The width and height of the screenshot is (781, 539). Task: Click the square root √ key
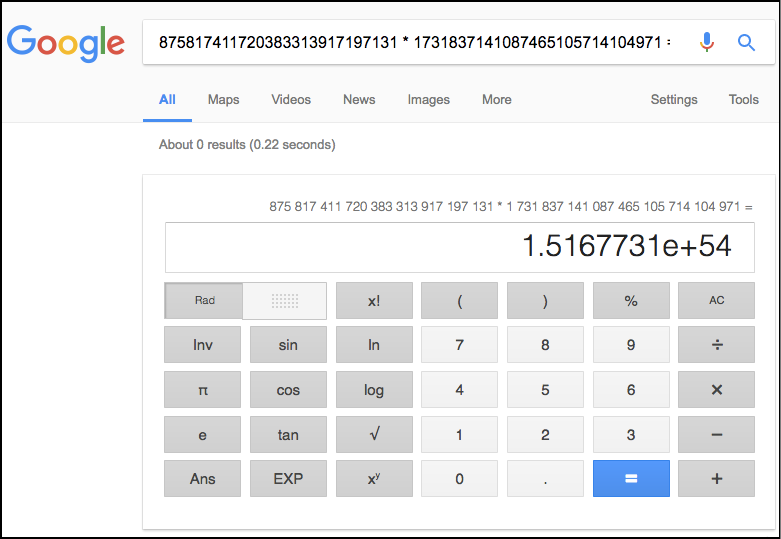point(374,434)
